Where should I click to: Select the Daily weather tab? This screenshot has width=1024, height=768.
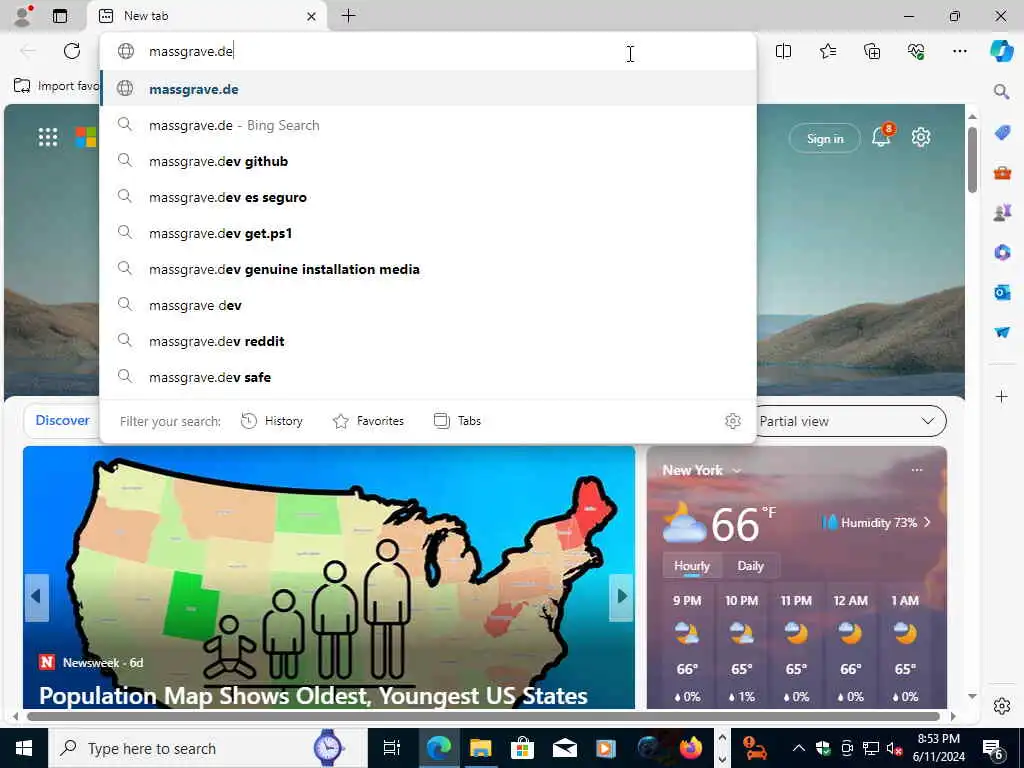click(750, 566)
